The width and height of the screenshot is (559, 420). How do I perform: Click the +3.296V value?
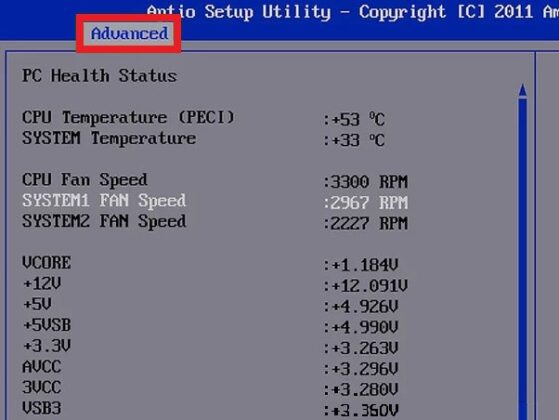pos(361,369)
